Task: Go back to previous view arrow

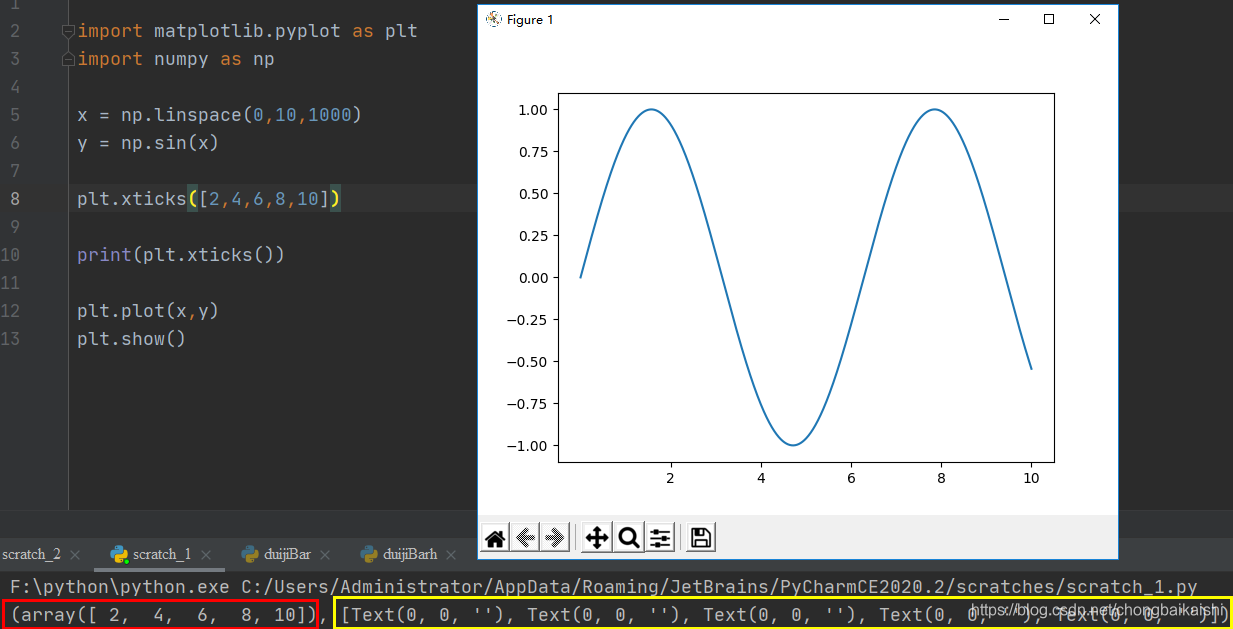Action: 526,538
